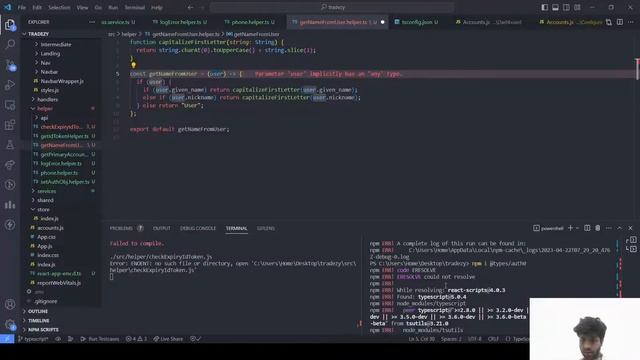This screenshot has height=360, width=640.
Task: Open NavbarWrapper.js in explorer
Action: pos(62,81)
